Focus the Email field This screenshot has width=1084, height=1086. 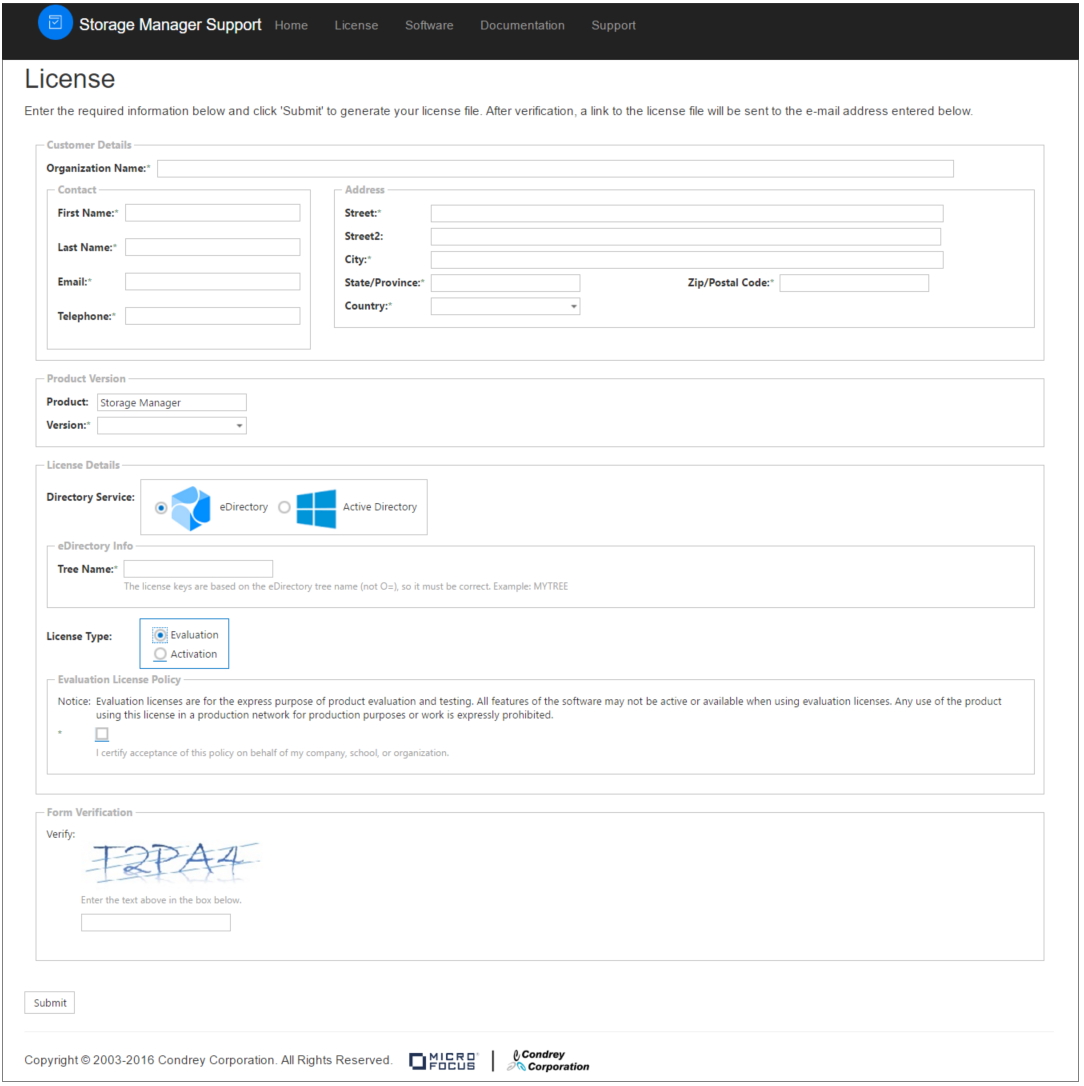[x=213, y=282]
